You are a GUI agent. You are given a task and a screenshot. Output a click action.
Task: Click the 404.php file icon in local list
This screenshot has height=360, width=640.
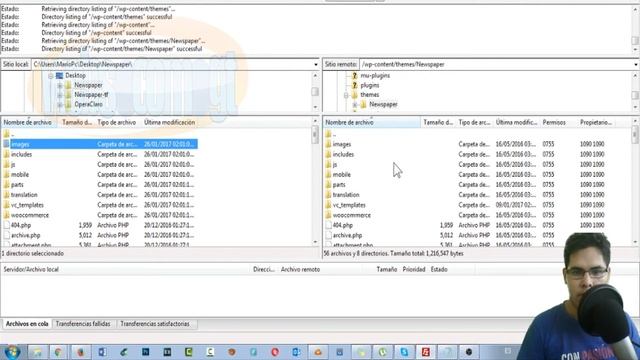pos(6,225)
